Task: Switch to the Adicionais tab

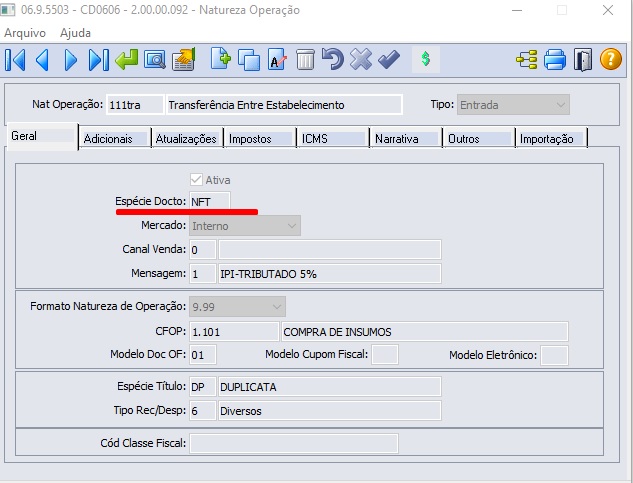Action: (115, 139)
